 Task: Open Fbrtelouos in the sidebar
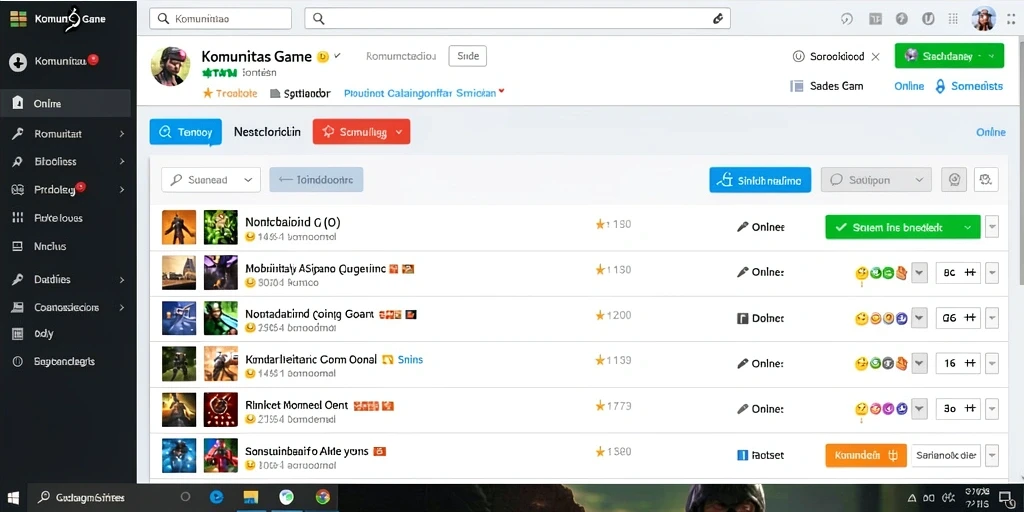coord(57,218)
